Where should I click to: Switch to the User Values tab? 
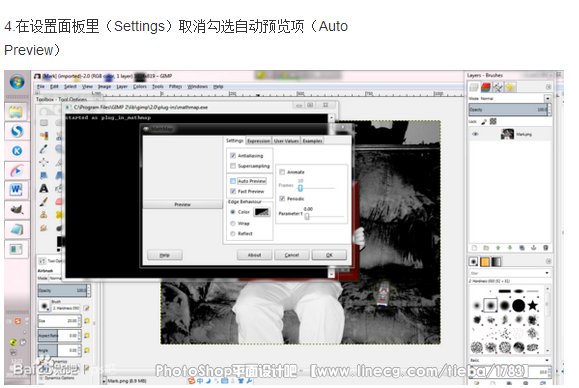click(x=286, y=141)
